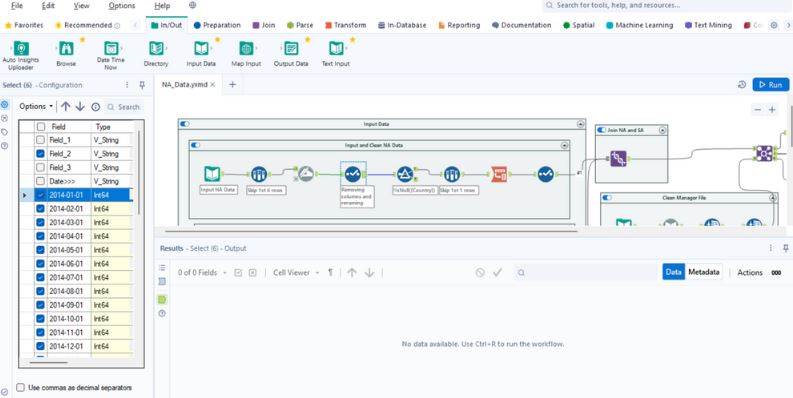
Task: Enable Use commas as decimal separators
Action: coord(20,387)
